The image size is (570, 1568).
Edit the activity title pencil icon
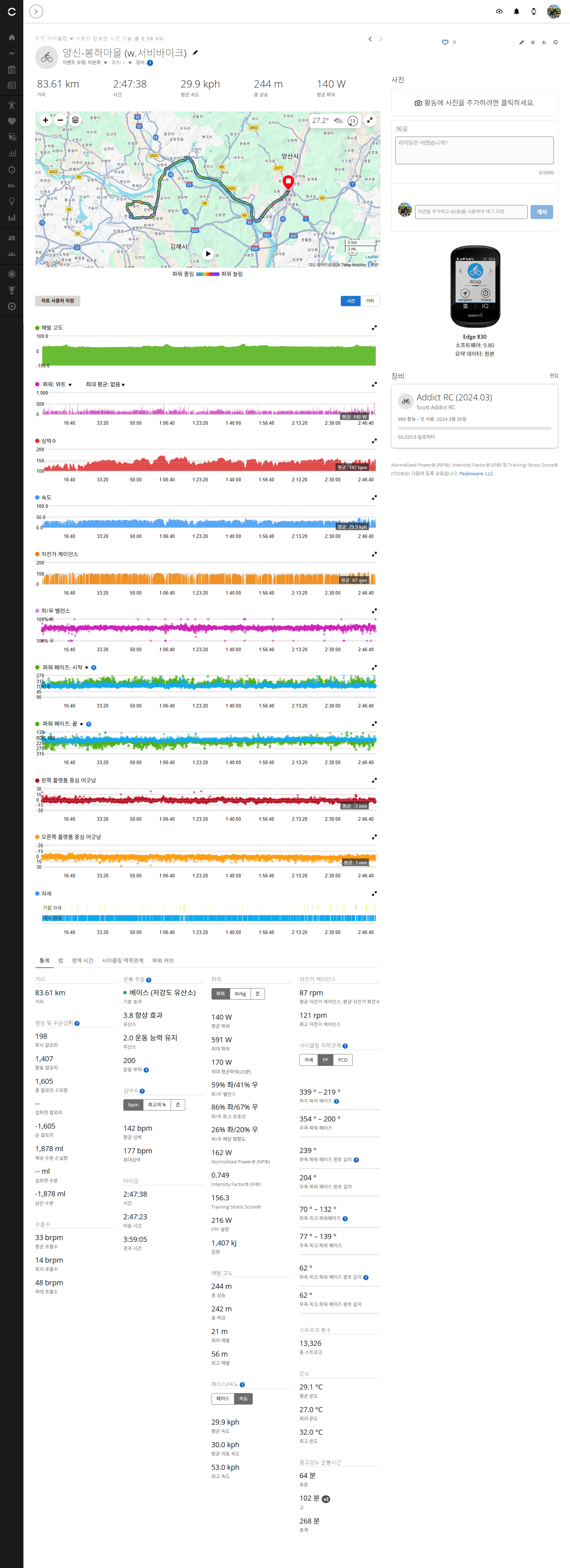(x=195, y=52)
